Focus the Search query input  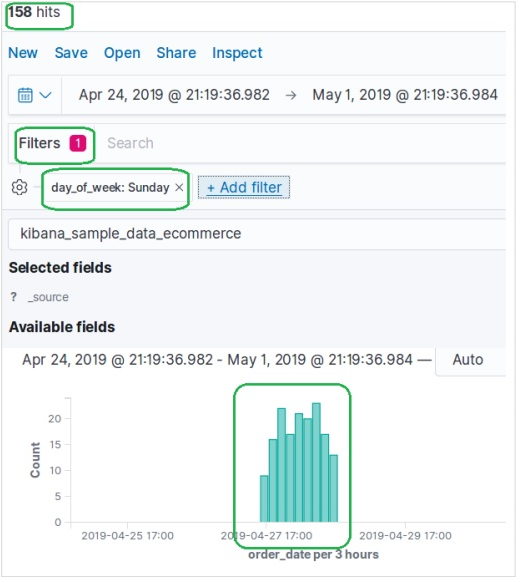305,144
